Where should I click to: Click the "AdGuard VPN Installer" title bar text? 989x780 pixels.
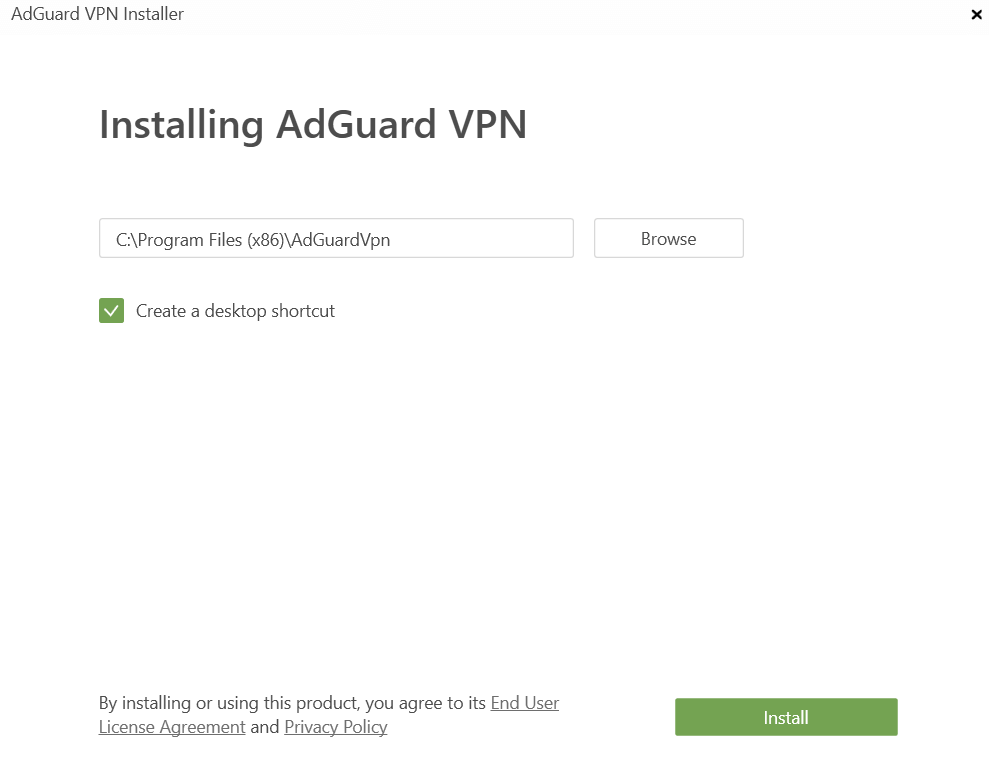pos(97,14)
